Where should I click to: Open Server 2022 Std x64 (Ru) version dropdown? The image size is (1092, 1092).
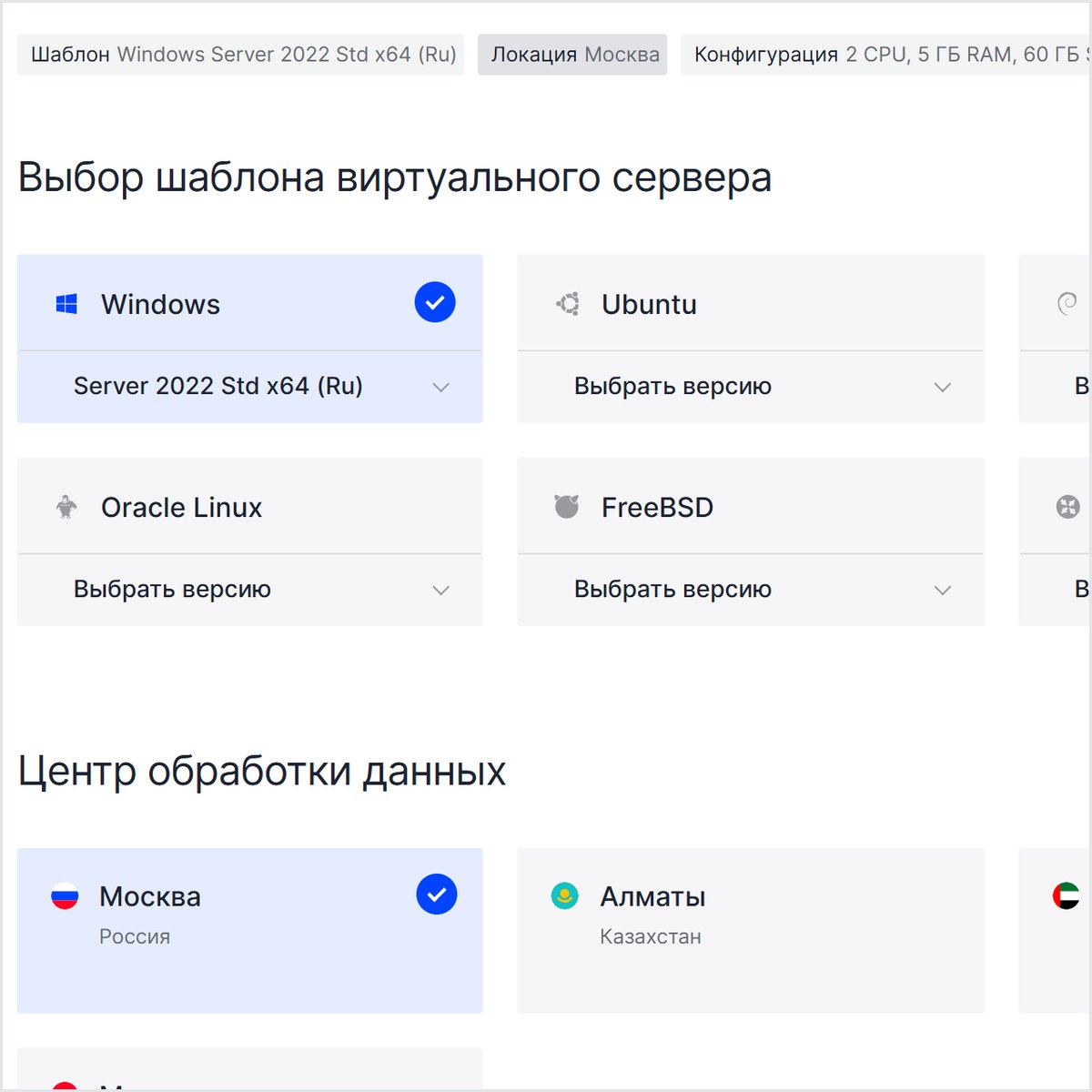250,387
